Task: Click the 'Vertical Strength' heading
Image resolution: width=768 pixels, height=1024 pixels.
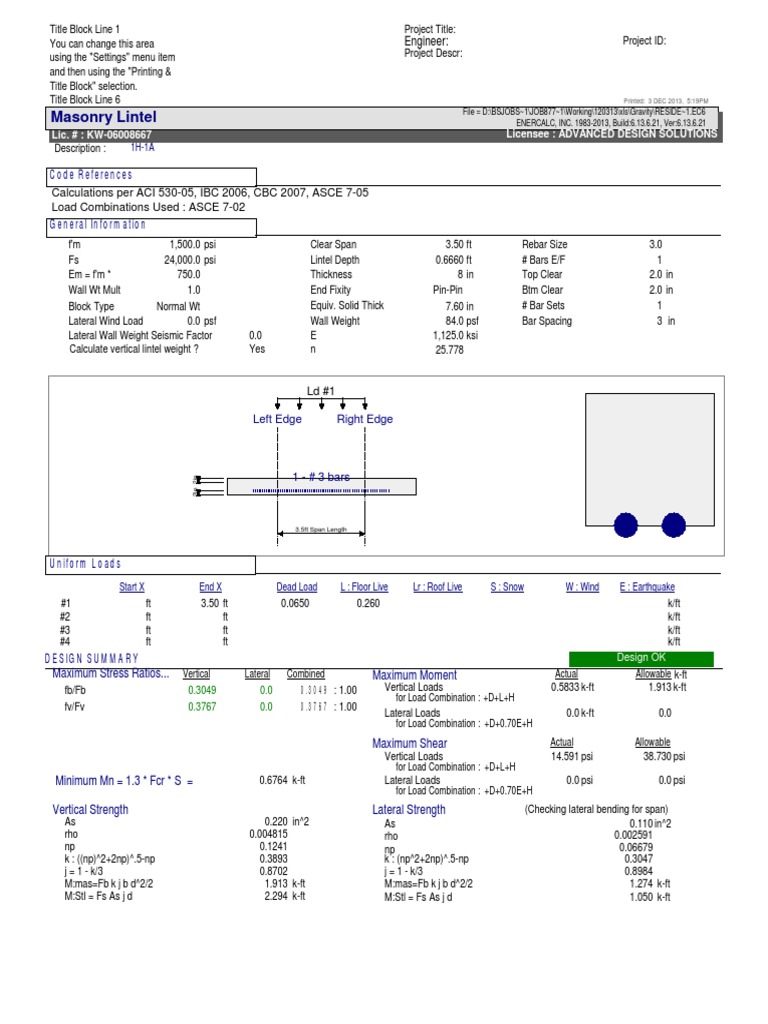Action: (x=90, y=810)
